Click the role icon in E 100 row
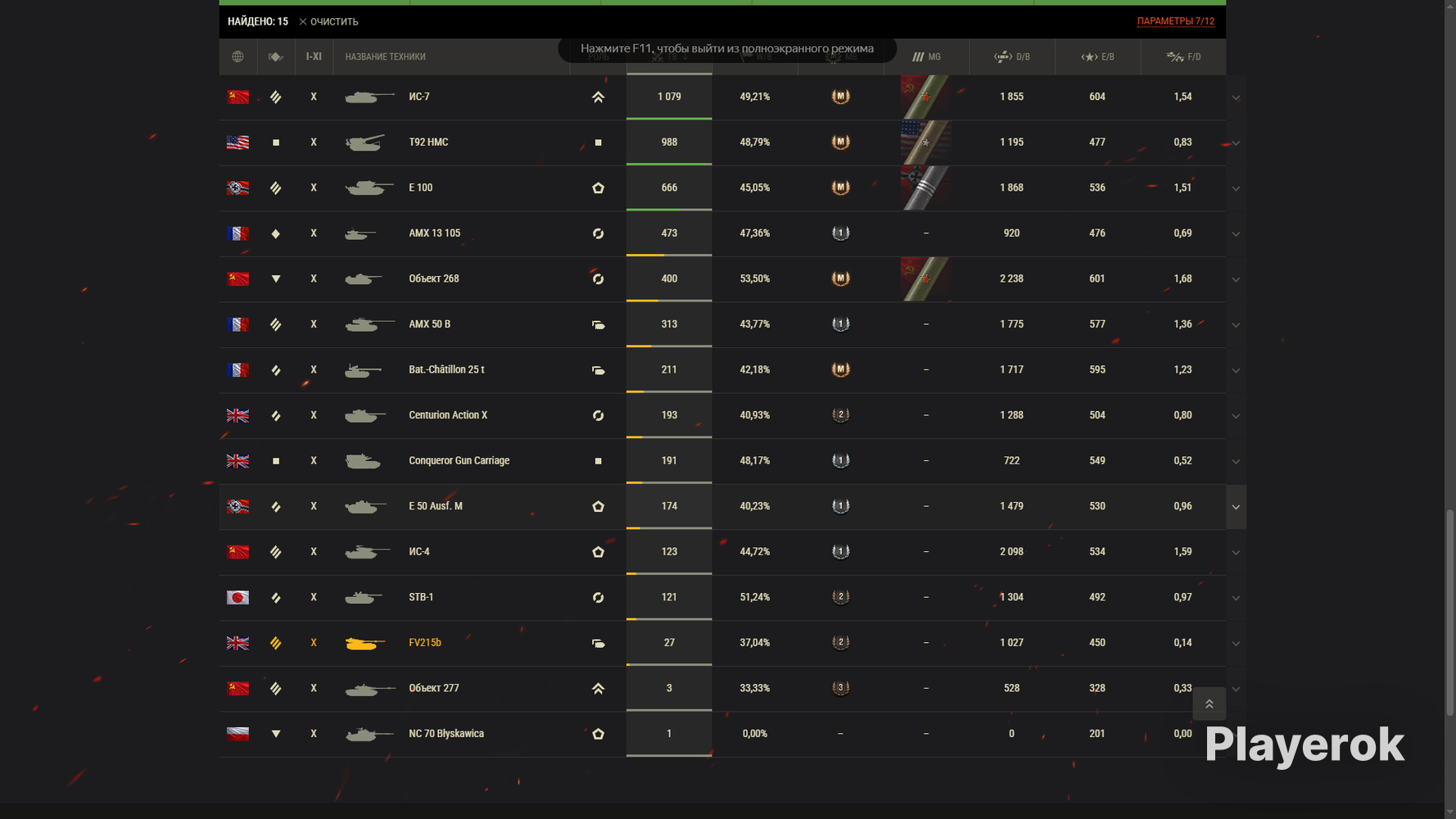 pos(599,188)
